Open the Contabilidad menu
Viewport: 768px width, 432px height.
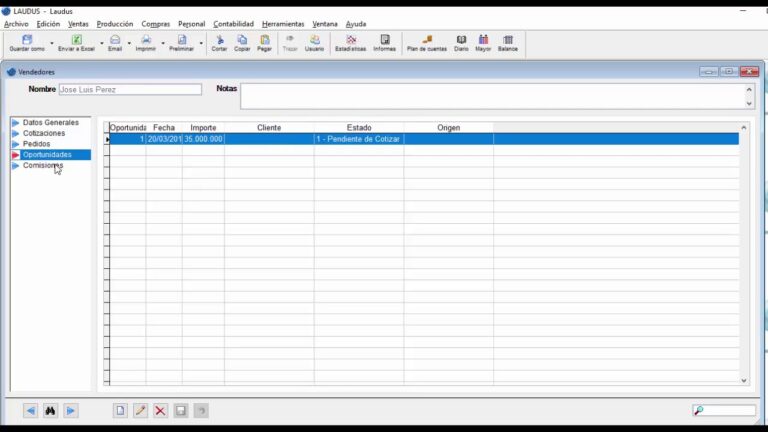pos(233,24)
